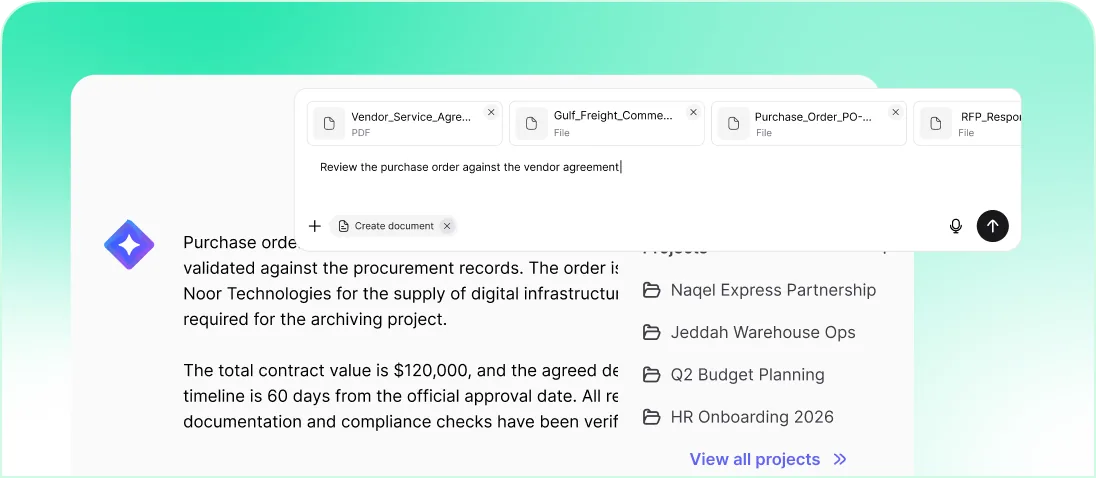Click the Purchase_Order_PO file icon
The width and height of the screenshot is (1096, 478).
pyautogui.click(x=733, y=124)
